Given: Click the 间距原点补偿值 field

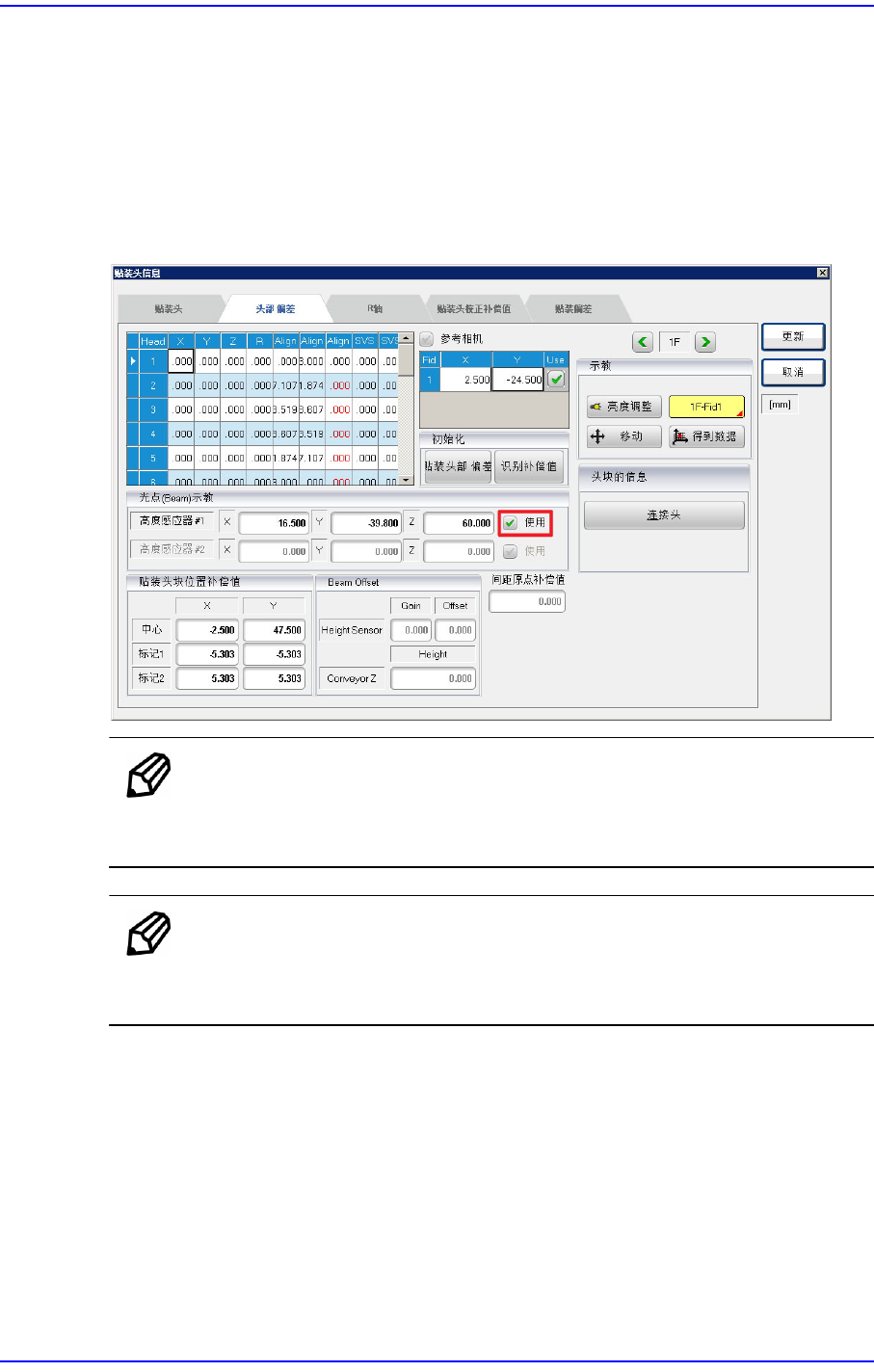Looking at the screenshot, I should (527, 601).
